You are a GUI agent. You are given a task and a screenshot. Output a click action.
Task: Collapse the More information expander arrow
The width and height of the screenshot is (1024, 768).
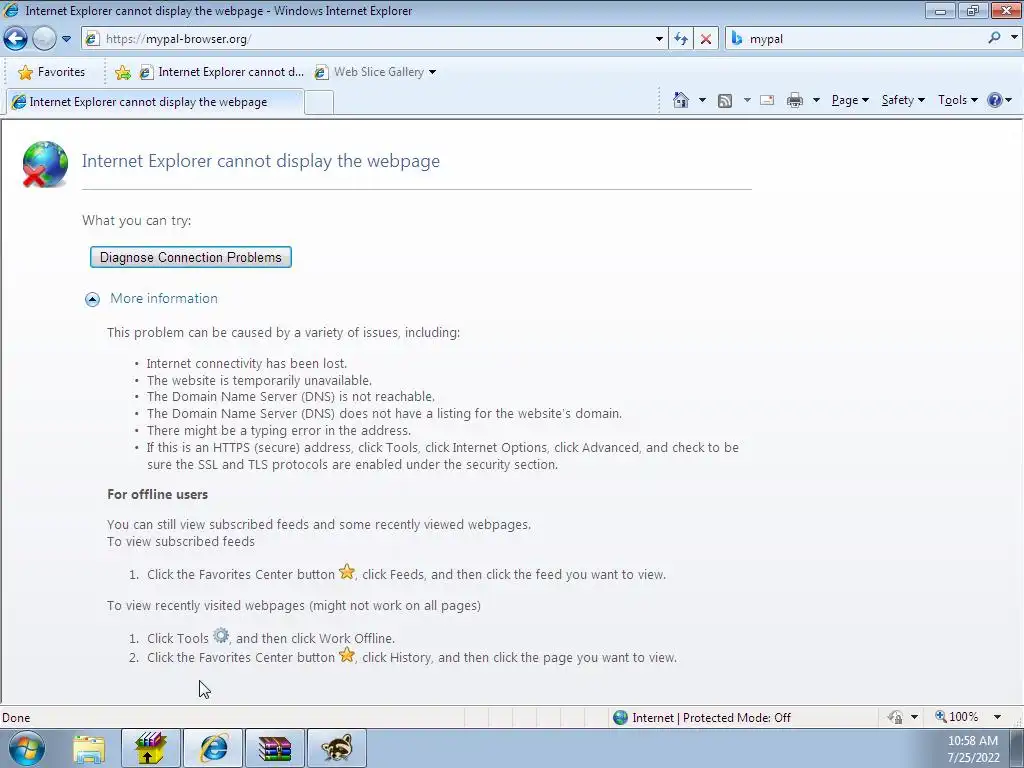click(x=93, y=299)
